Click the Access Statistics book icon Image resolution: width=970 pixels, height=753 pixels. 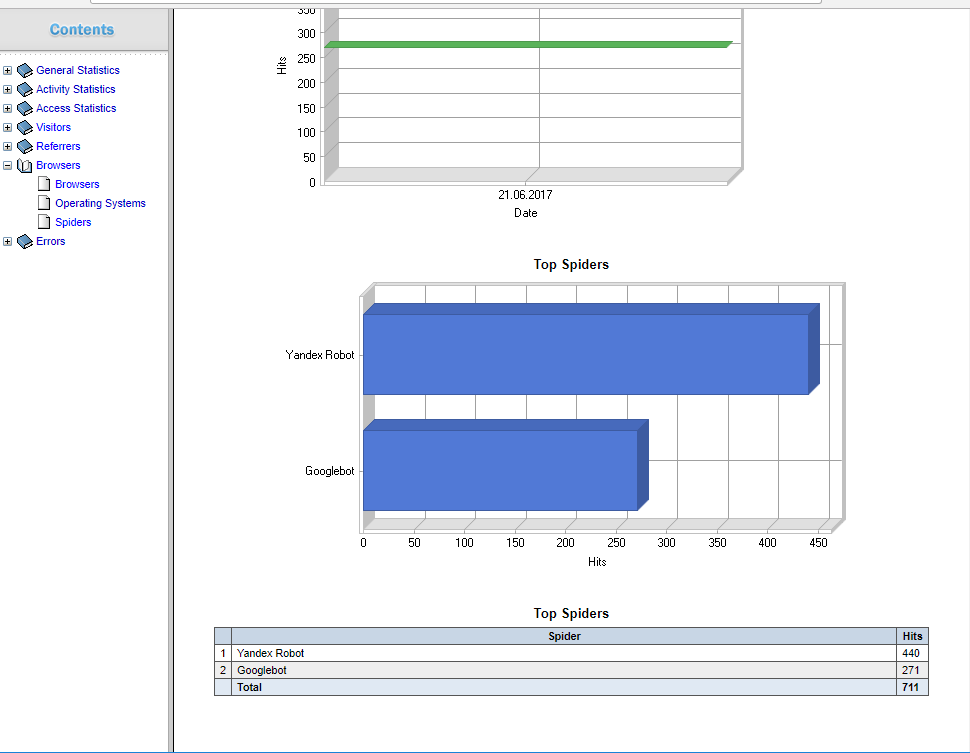pos(25,109)
